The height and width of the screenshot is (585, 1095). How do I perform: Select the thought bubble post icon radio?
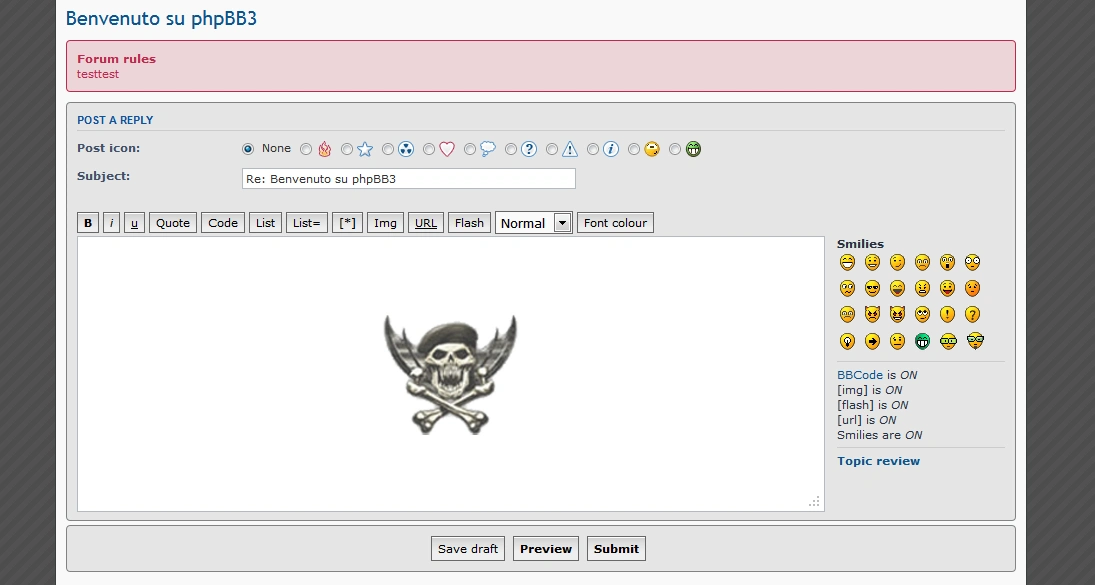coord(470,149)
